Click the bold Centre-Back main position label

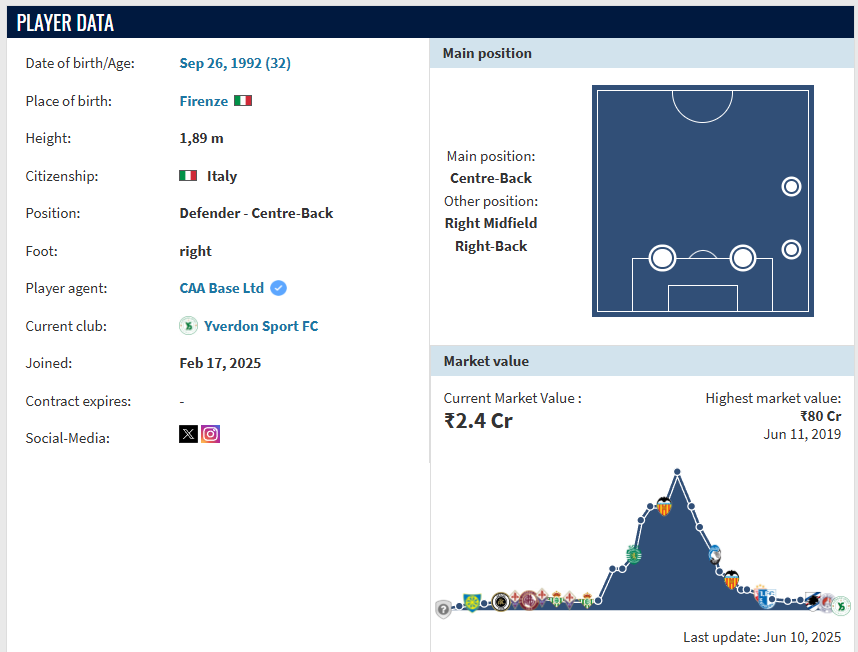point(491,178)
